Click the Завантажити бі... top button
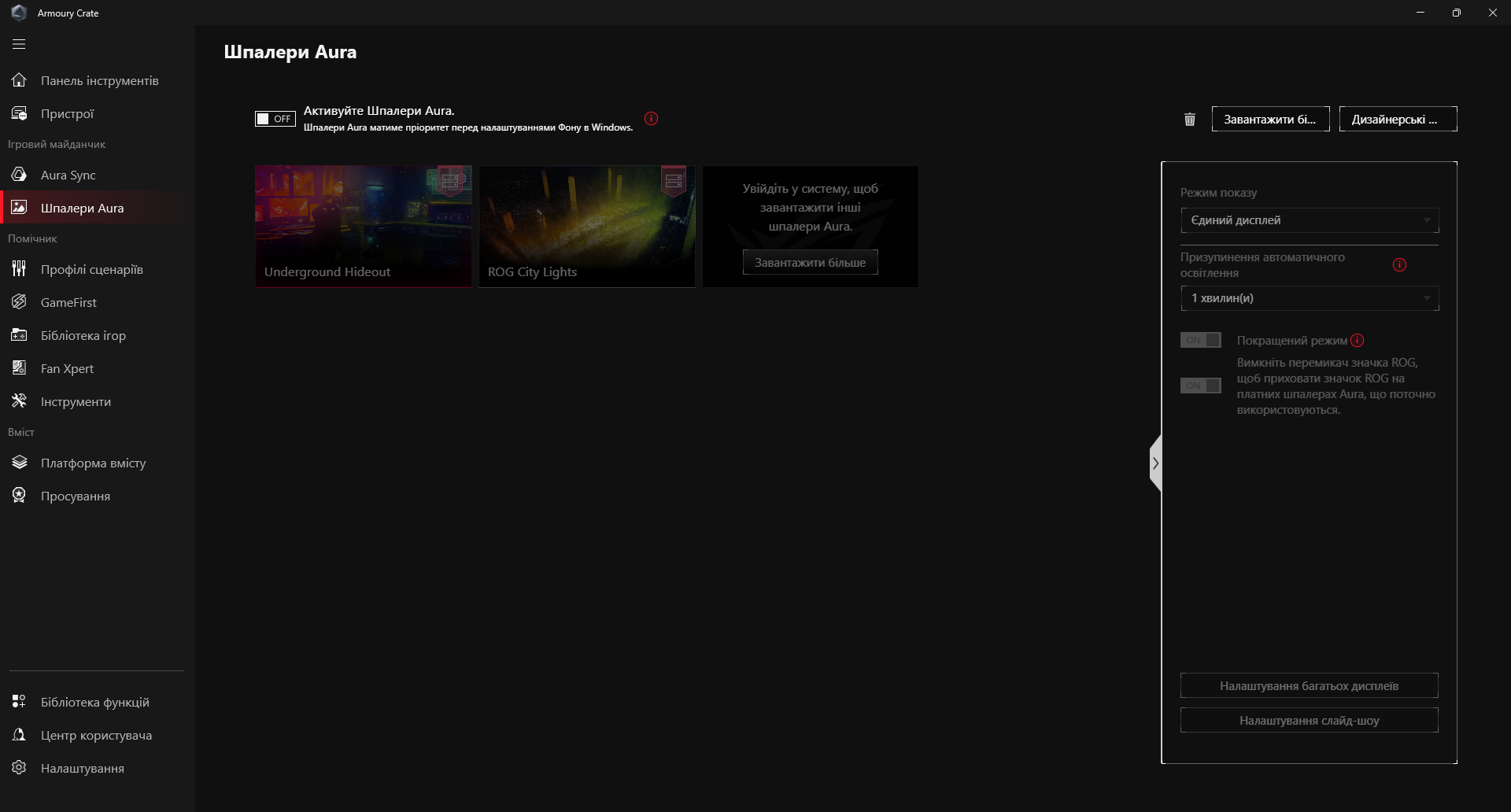The image size is (1511, 812). [x=1270, y=119]
